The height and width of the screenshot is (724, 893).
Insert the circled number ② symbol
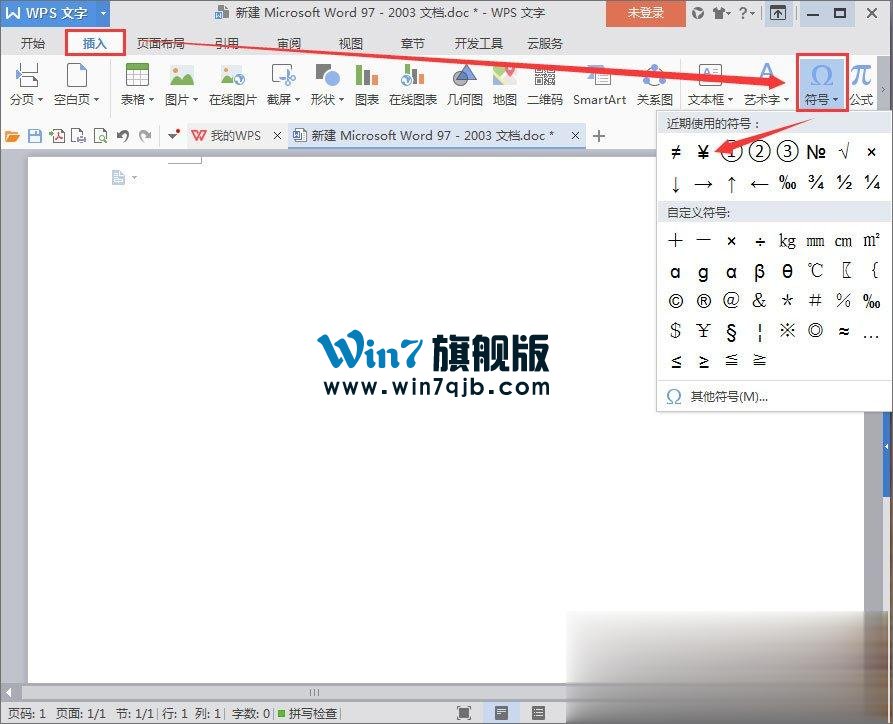(x=759, y=152)
